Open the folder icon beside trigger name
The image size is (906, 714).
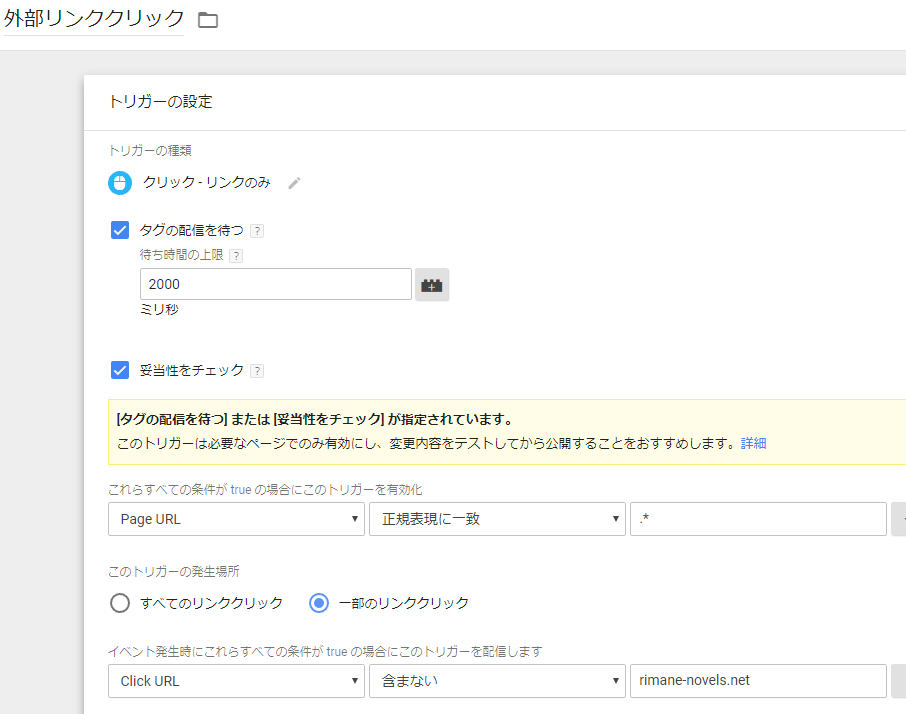208,20
